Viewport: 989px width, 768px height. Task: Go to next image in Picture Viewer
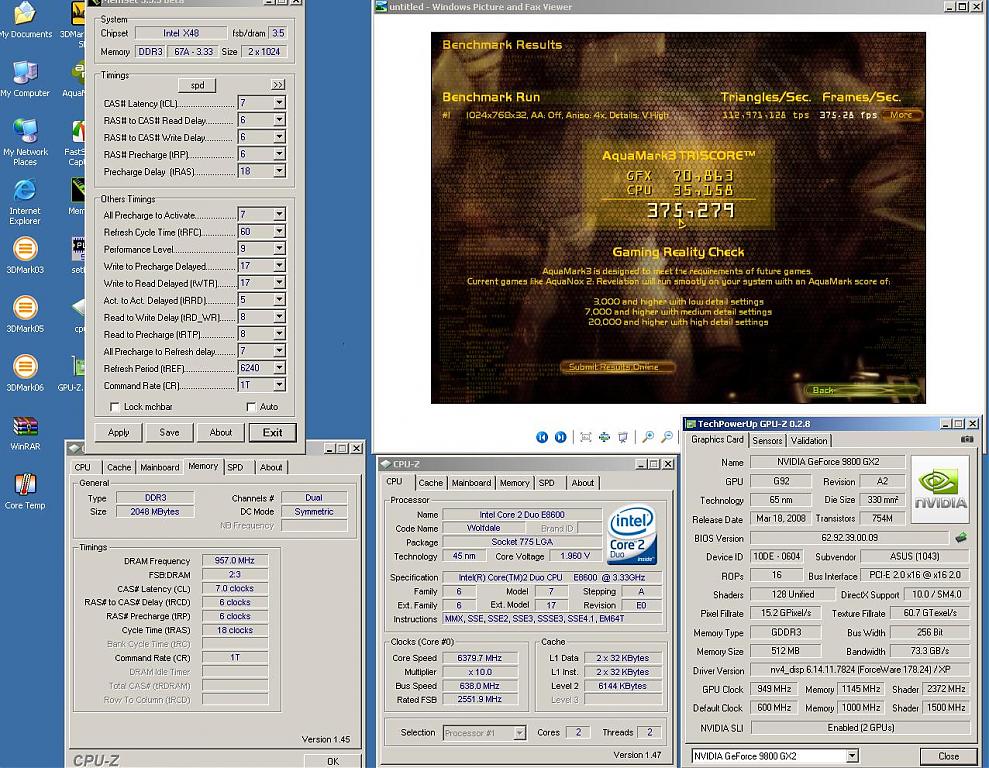click(560, 437)
